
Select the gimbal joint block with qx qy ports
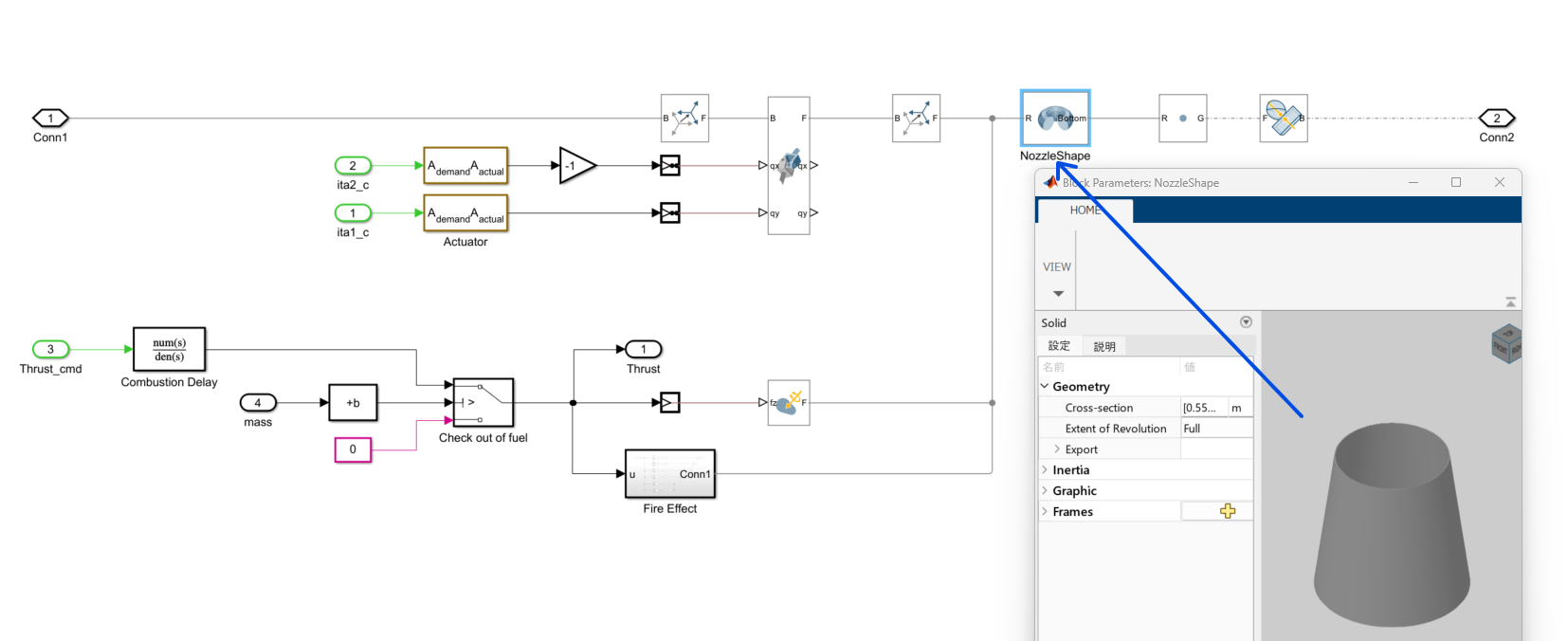tap(789, 165)
